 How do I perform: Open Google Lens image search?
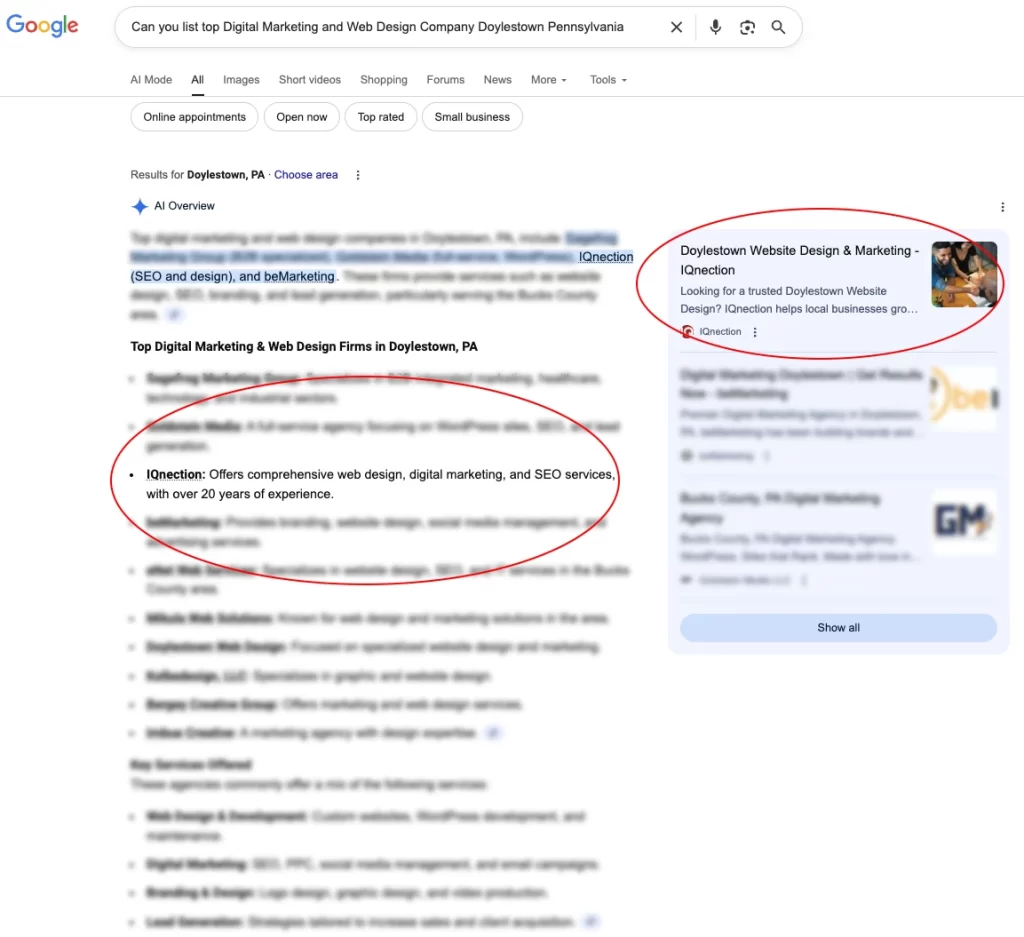click(747, 27)
